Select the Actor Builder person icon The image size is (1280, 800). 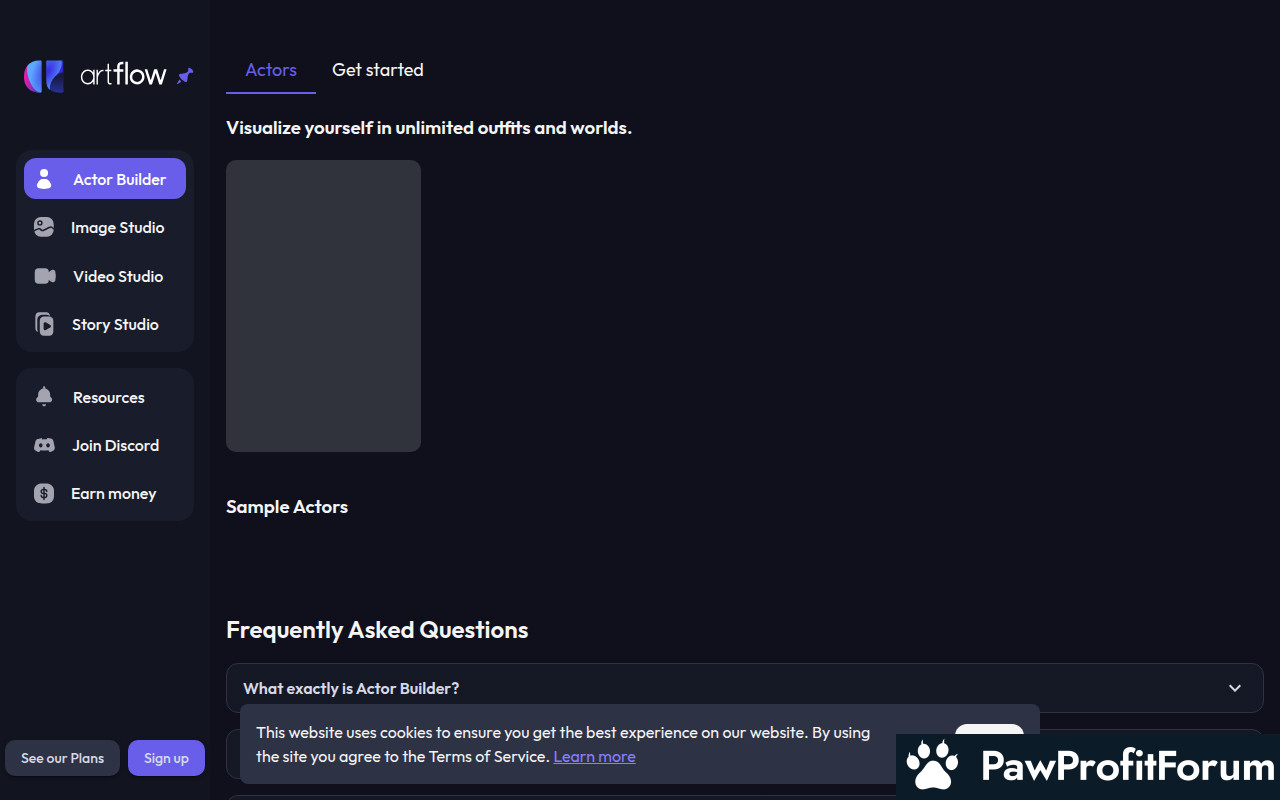click(44, 179)
